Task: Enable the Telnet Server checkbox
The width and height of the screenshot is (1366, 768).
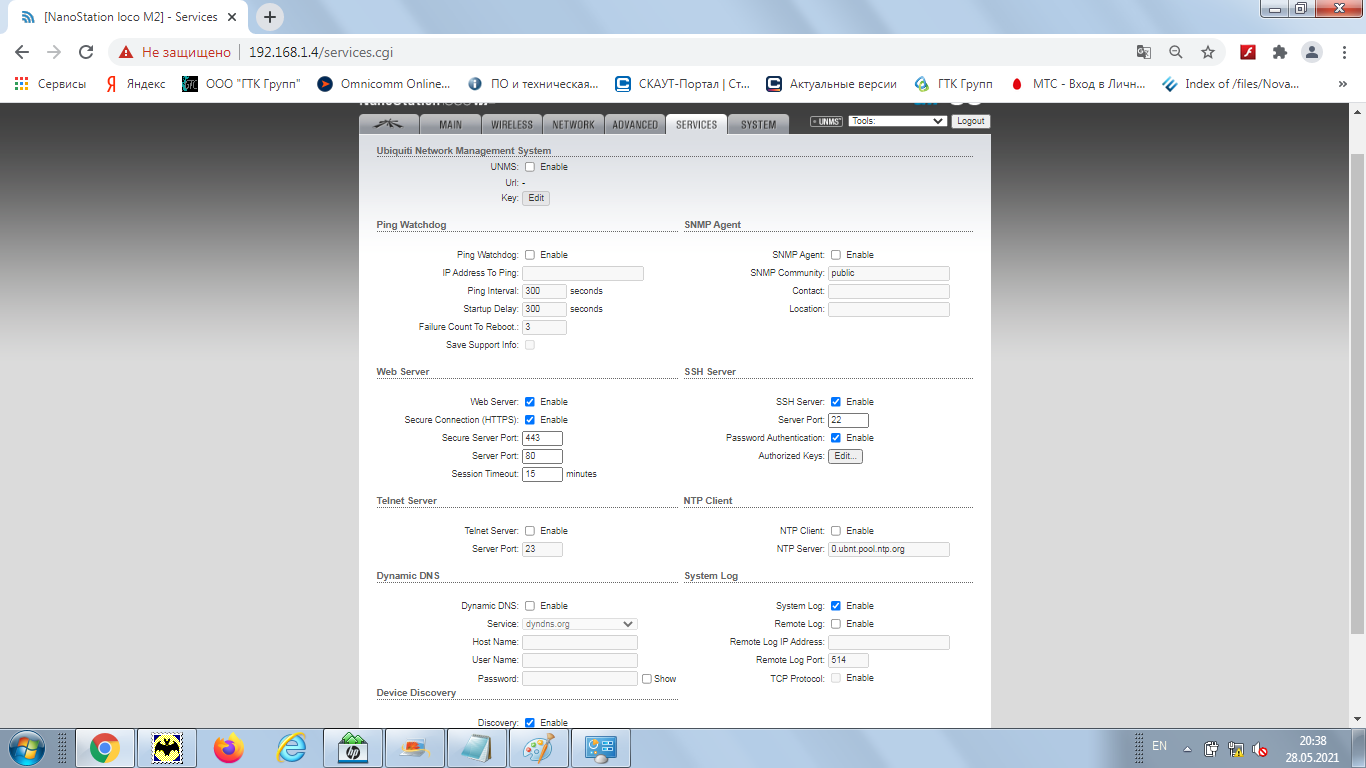Action: click(x=530, y=531)
